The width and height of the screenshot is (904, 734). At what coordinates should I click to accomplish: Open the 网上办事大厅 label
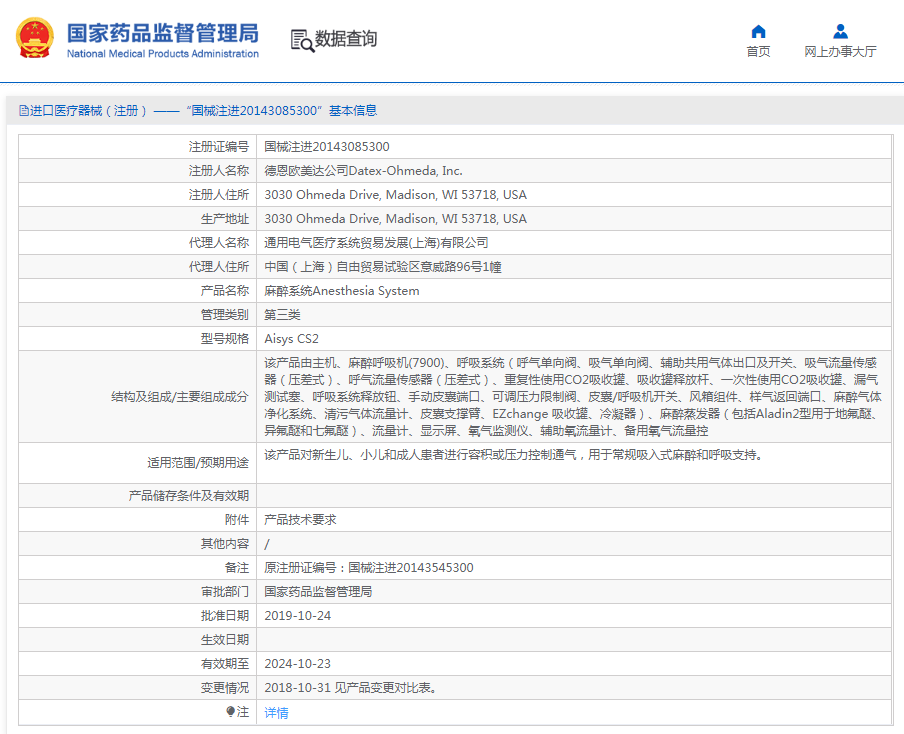[x=840, y=52]
